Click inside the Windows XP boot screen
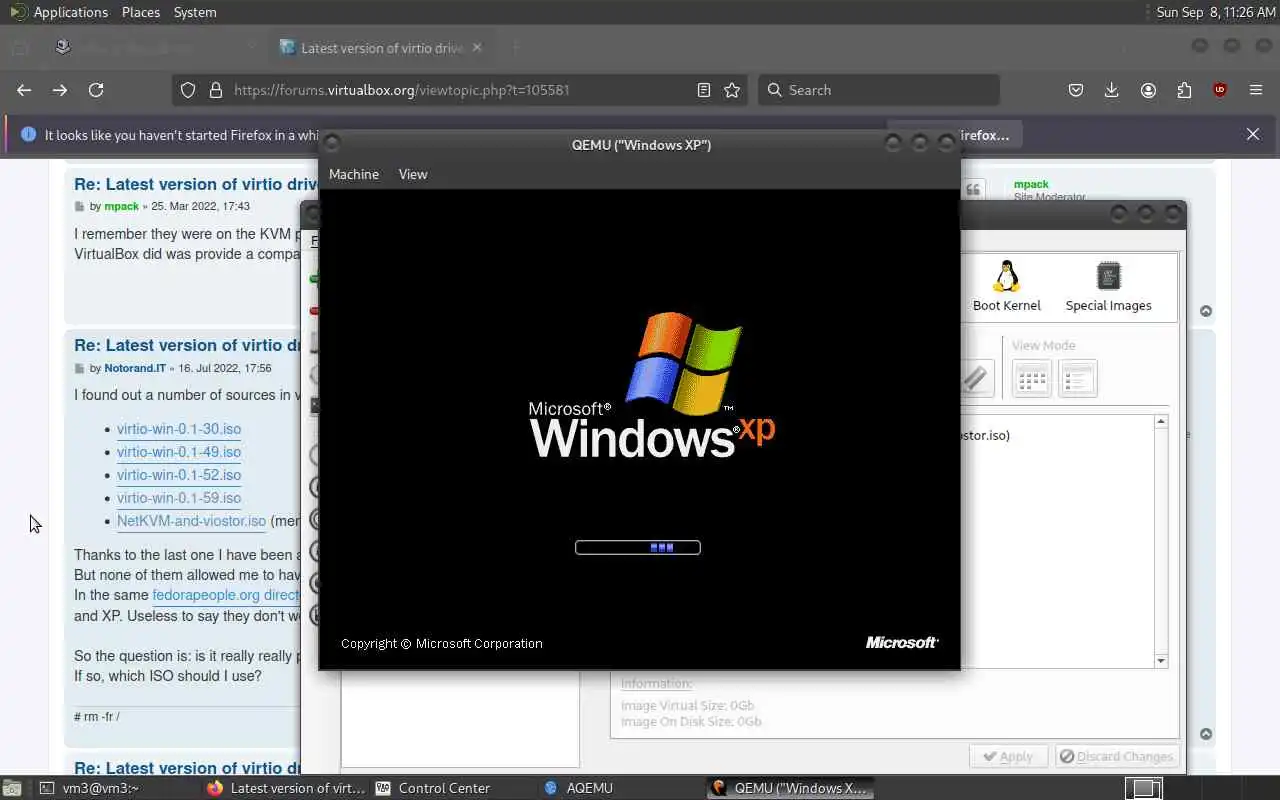 tap(639, 429)
